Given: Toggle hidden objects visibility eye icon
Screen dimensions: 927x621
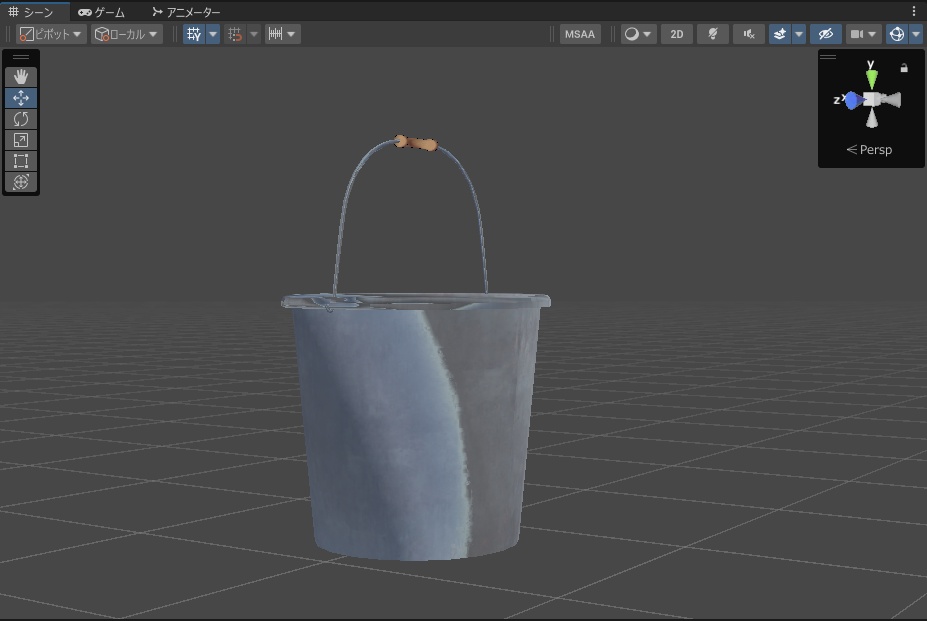Looking at the screenshot, I should pos(826,34).
